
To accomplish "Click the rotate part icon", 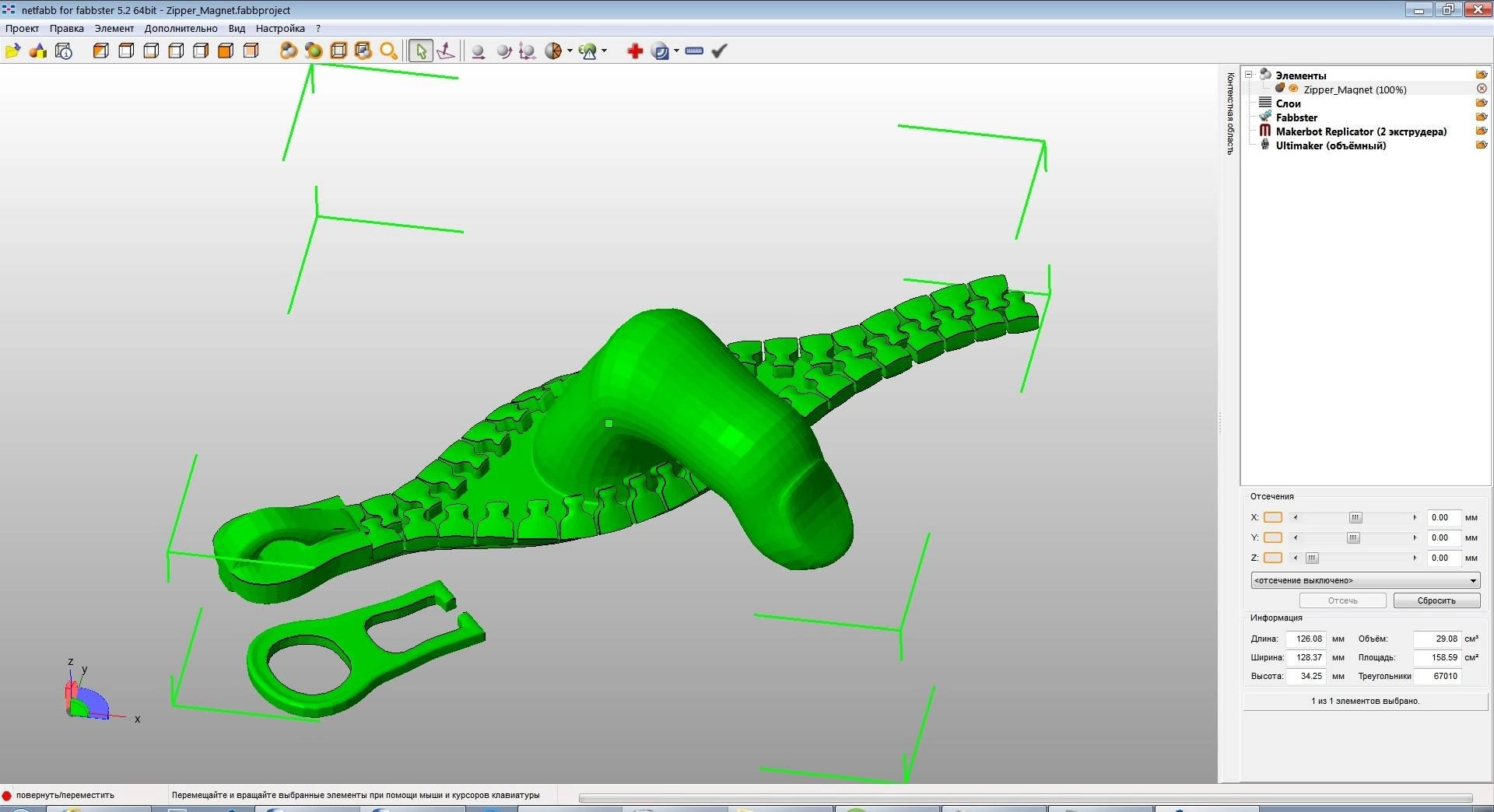I will click(503, 51).
